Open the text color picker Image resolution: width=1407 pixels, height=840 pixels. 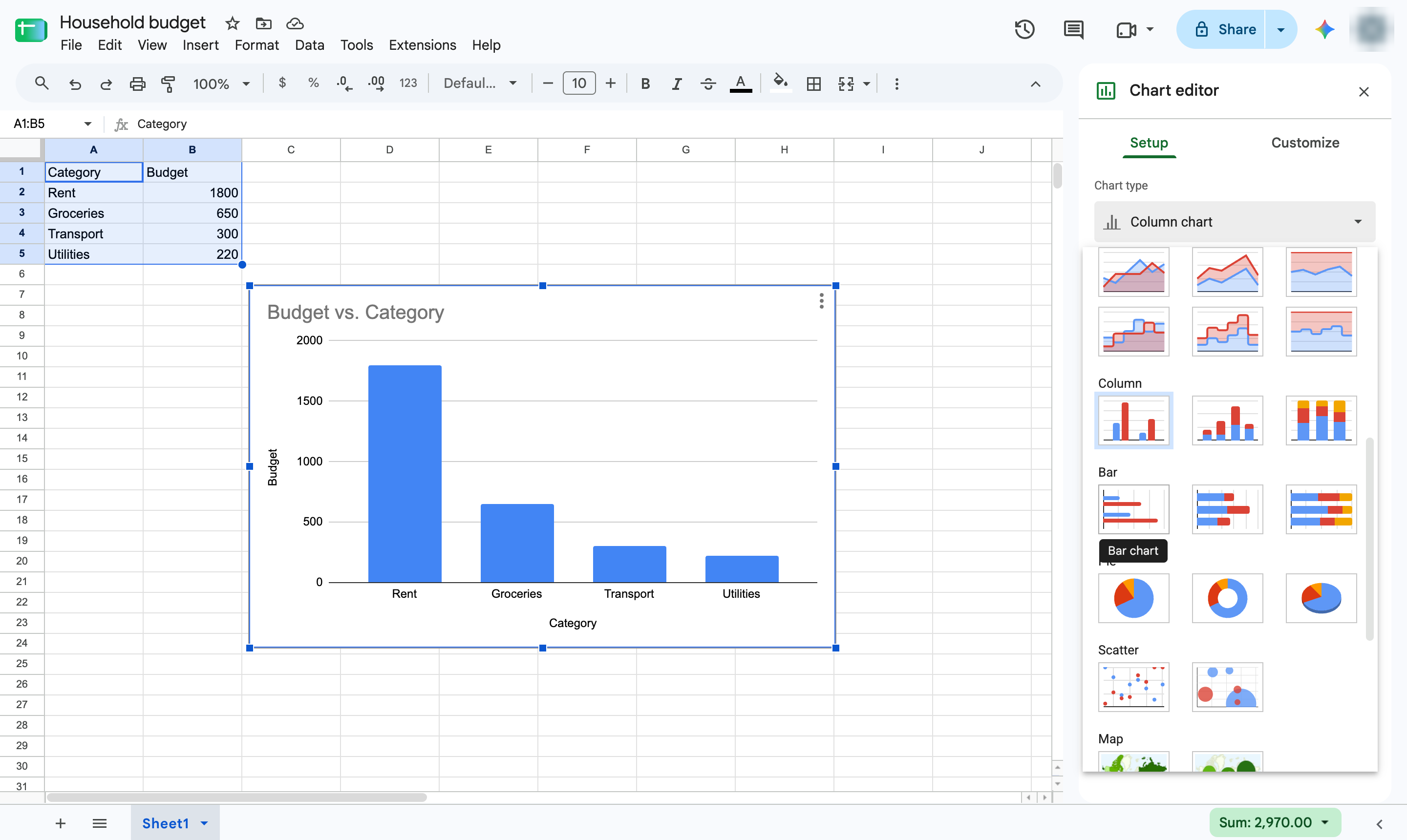click(741, 84)
